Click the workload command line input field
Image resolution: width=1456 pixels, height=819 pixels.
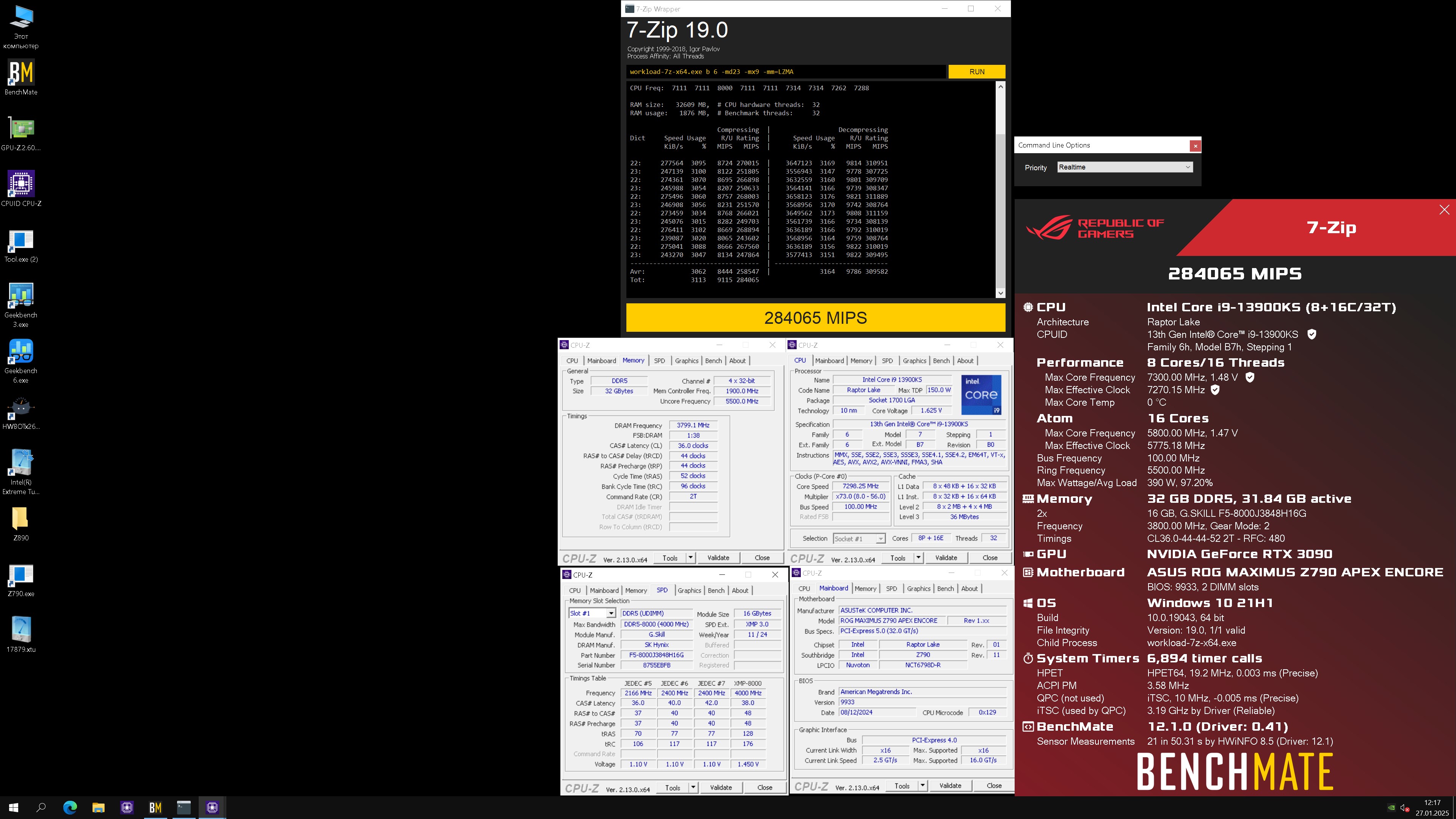(786, 72)
